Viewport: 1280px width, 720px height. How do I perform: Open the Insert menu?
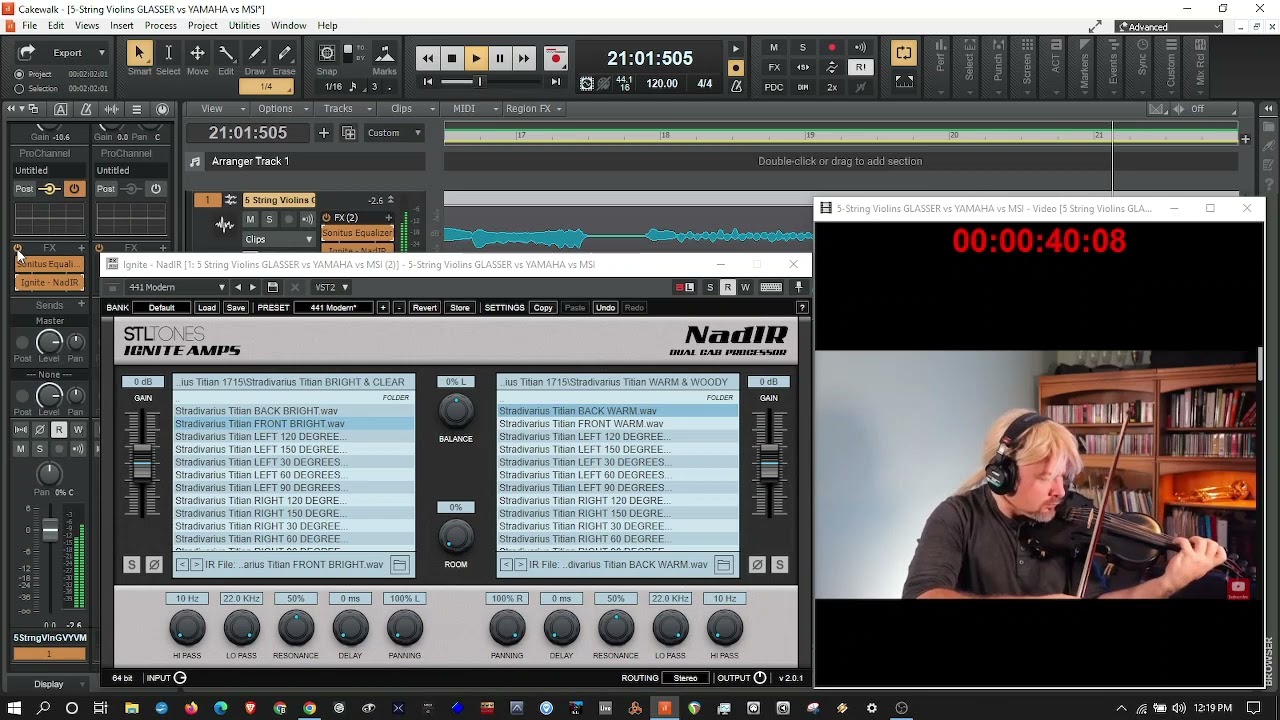tap(122, 25)
